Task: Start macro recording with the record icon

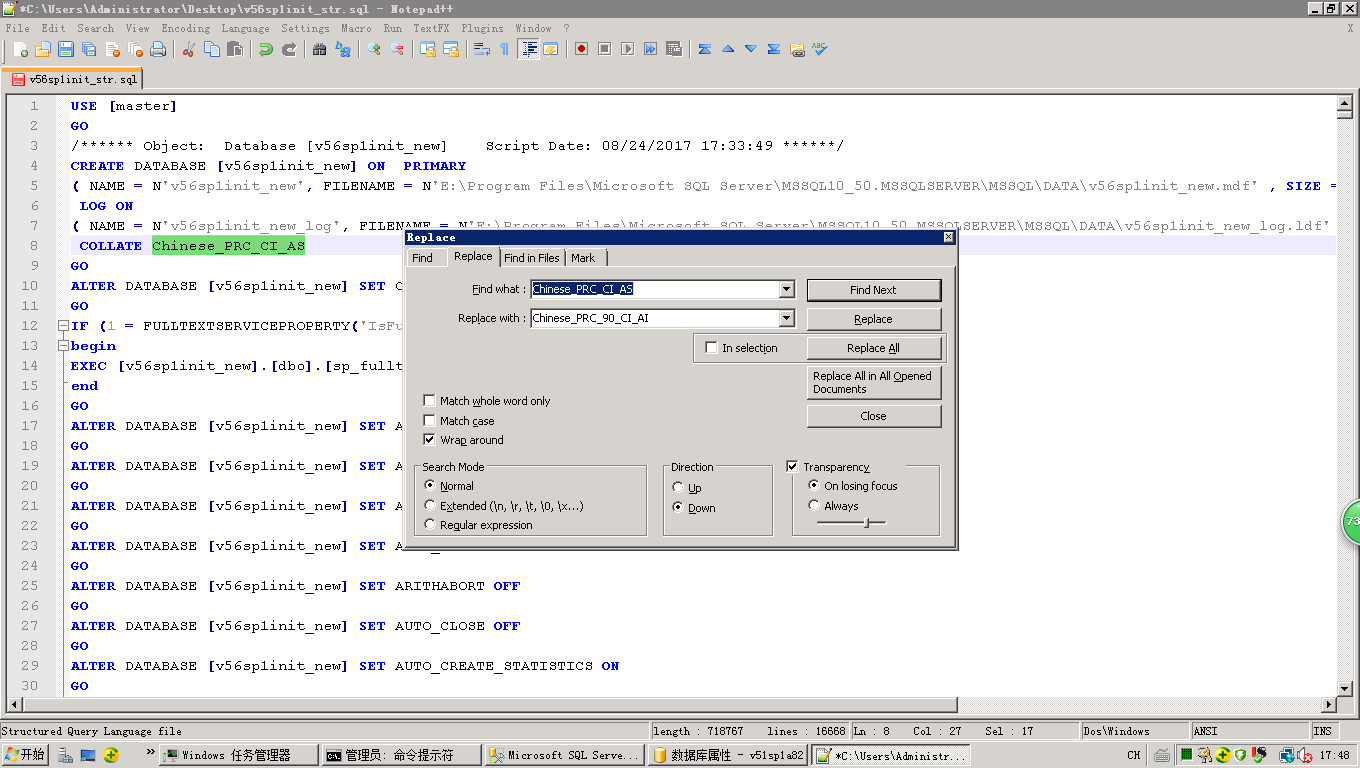Action: [x=582, y=49]
